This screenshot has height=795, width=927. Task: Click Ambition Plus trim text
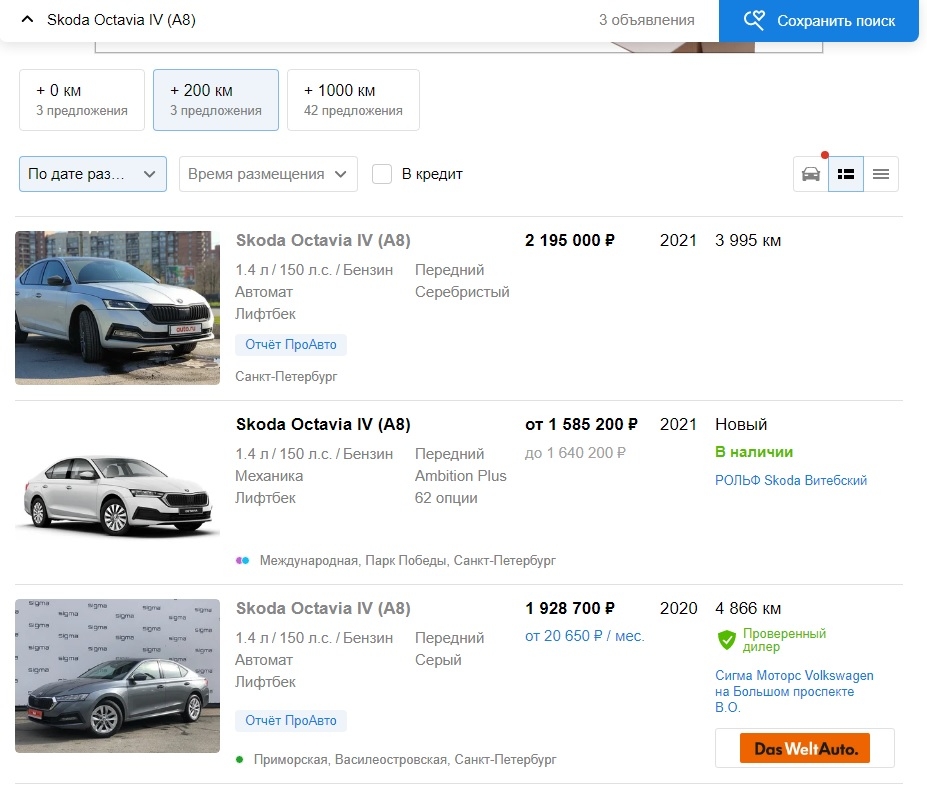461,476
